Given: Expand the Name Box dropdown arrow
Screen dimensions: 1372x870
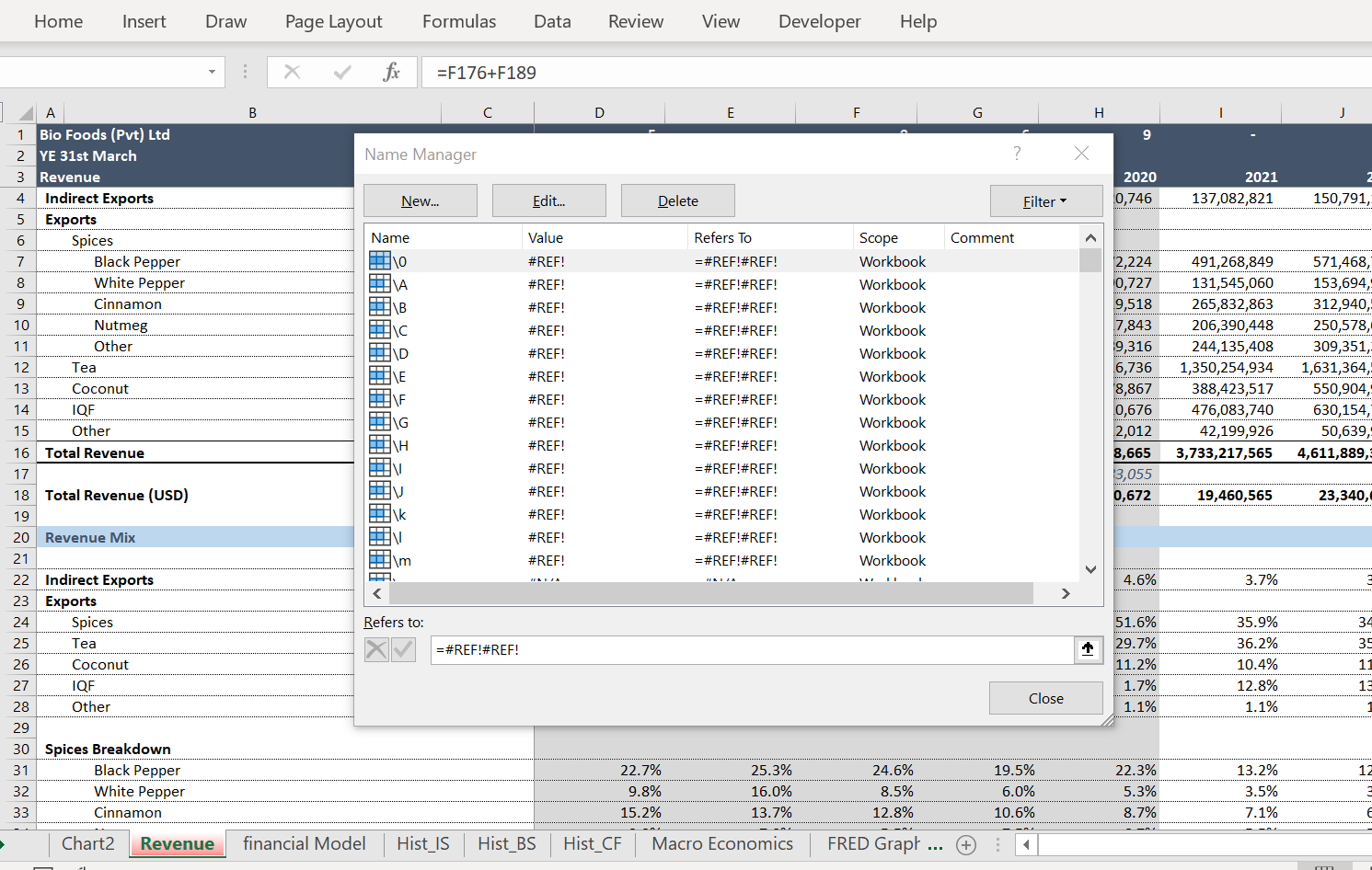Looking at the screenshot, I should (212, 72).
